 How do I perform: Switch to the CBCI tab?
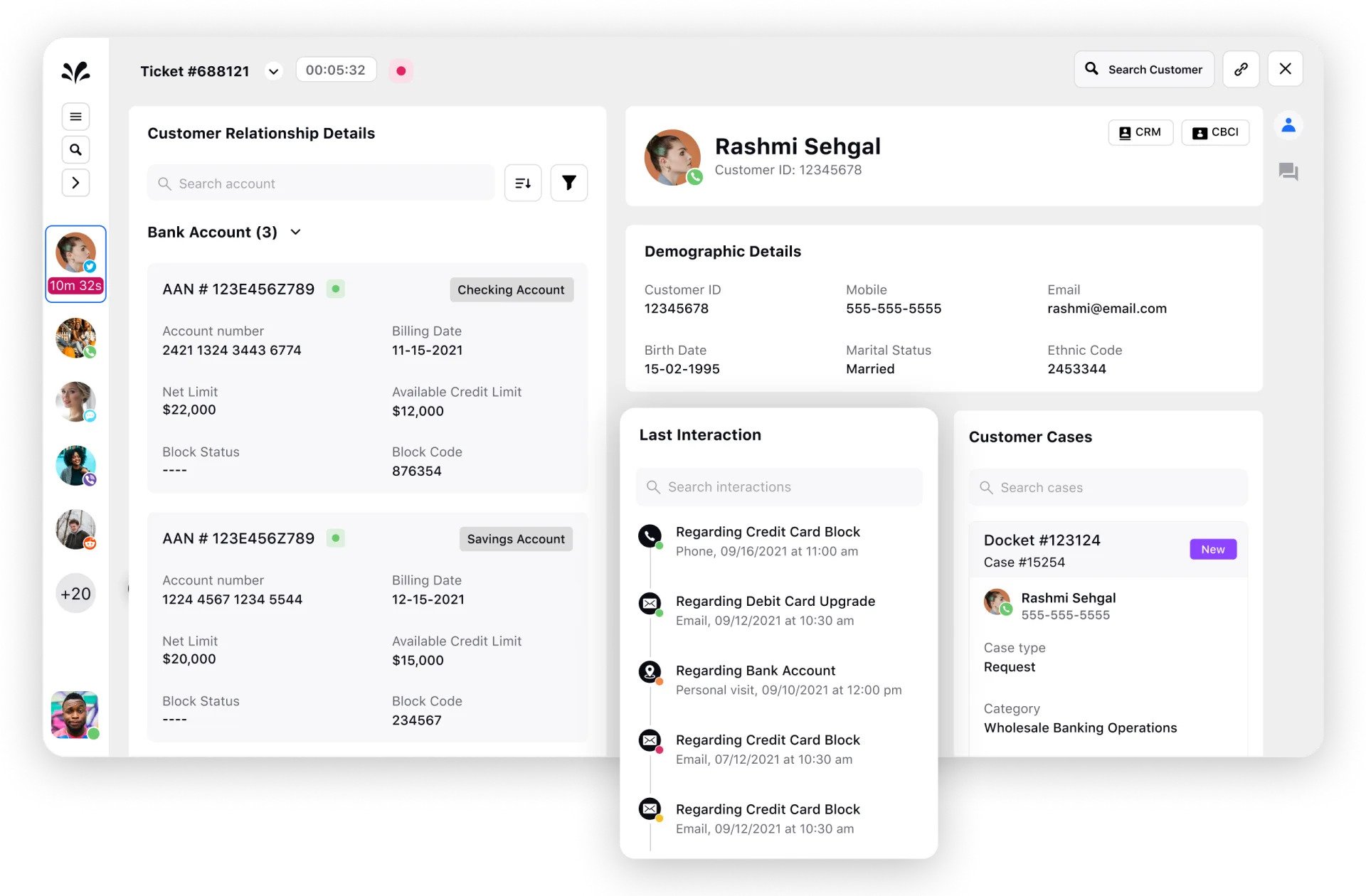coord(1215,132)
